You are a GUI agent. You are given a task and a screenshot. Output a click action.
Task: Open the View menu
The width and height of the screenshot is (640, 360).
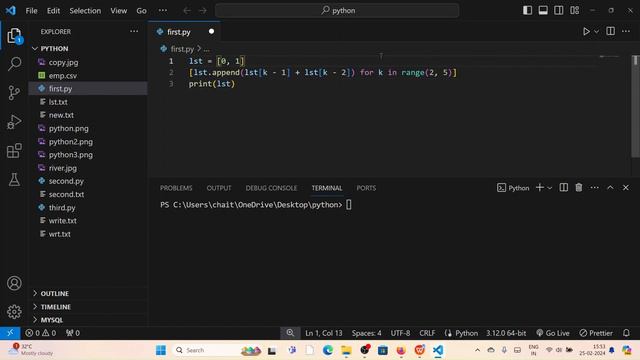118,11
